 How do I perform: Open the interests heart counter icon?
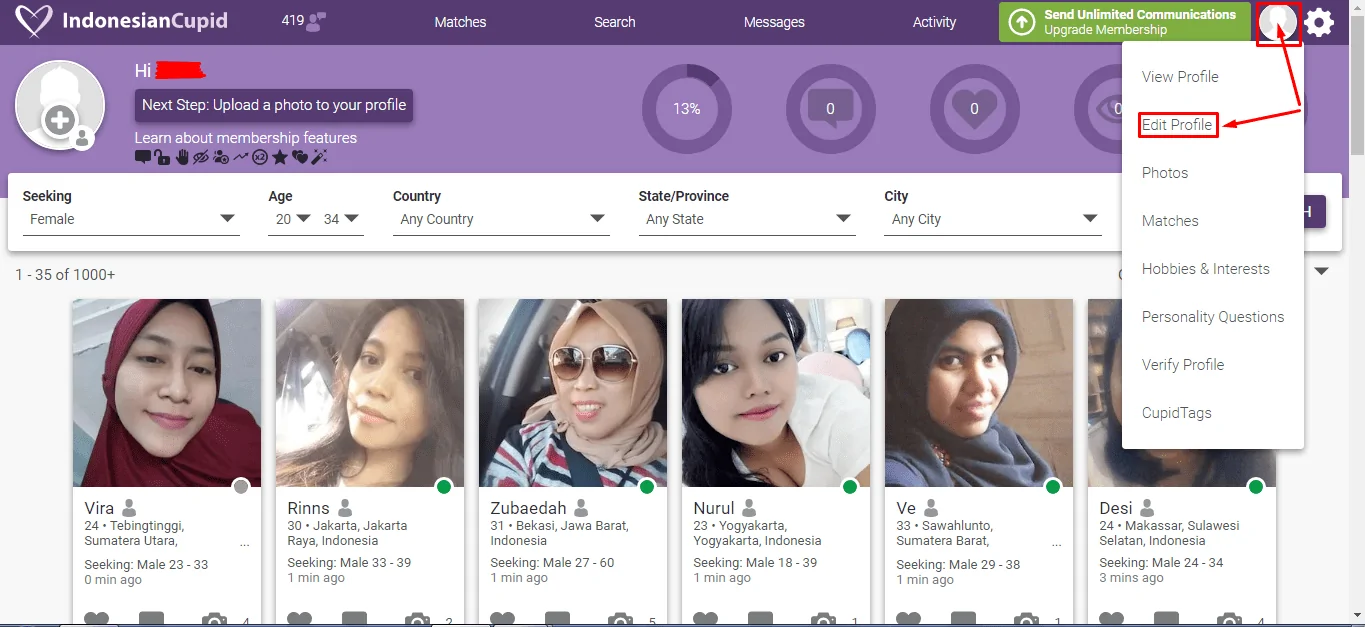[974, 108]
